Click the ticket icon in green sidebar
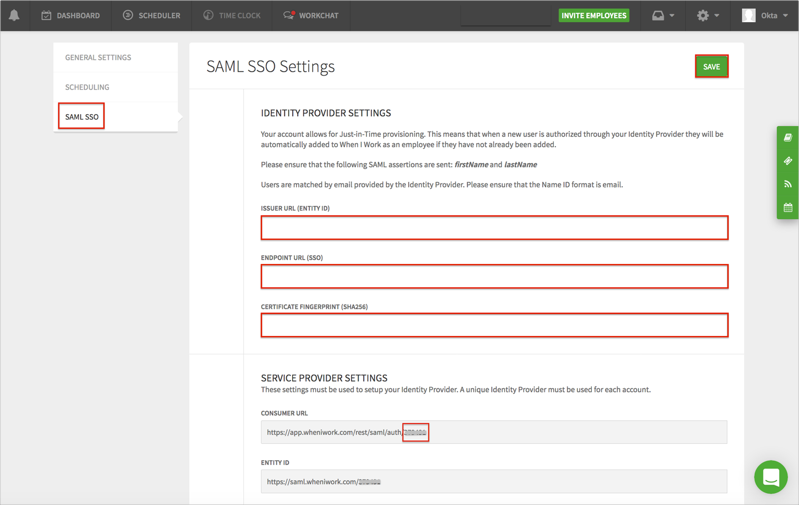The height and width of the screenshot is (505, 799). point(788,161)
